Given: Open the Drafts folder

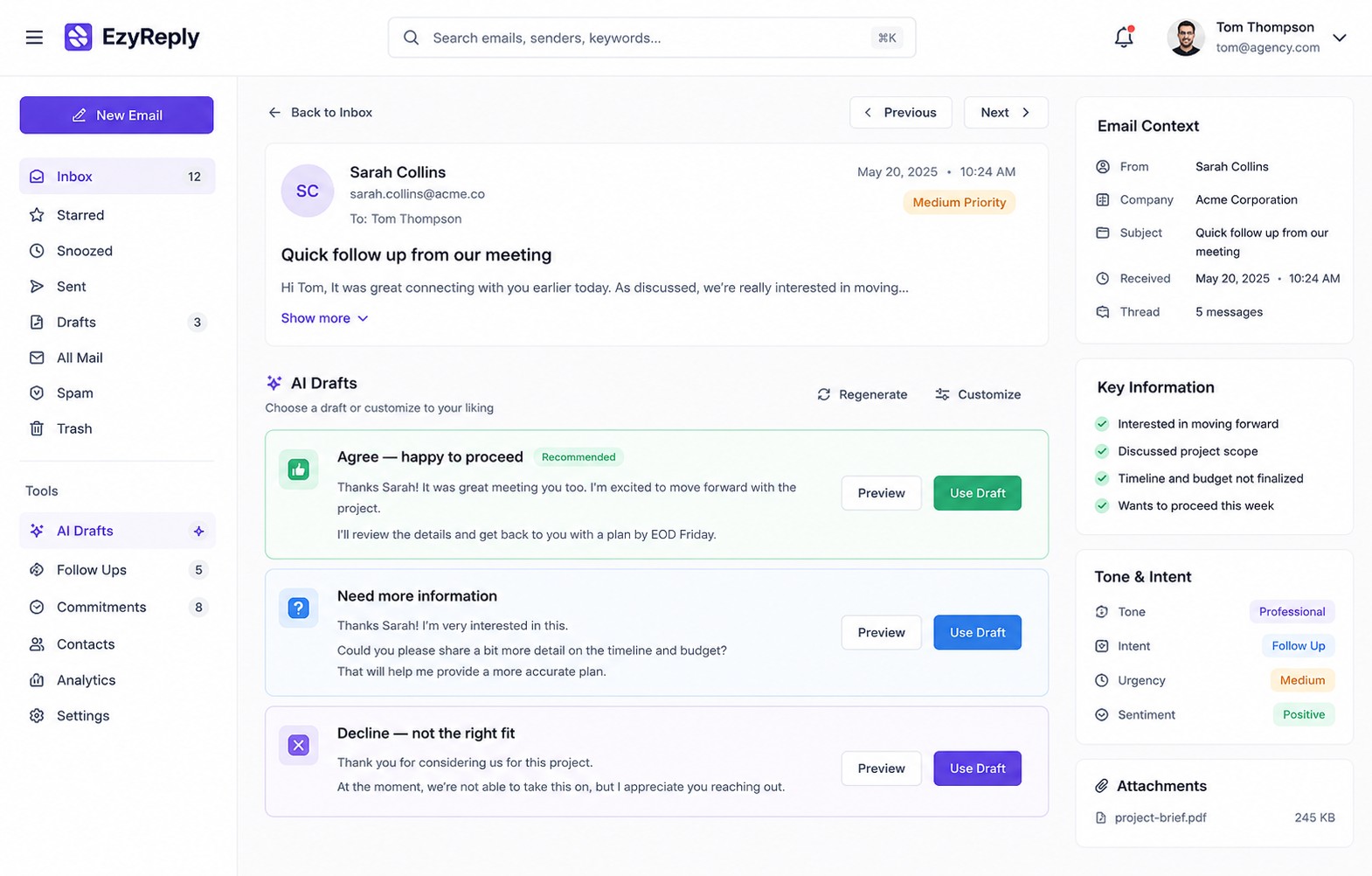Looking at the screenshot, I should point(117,323).
